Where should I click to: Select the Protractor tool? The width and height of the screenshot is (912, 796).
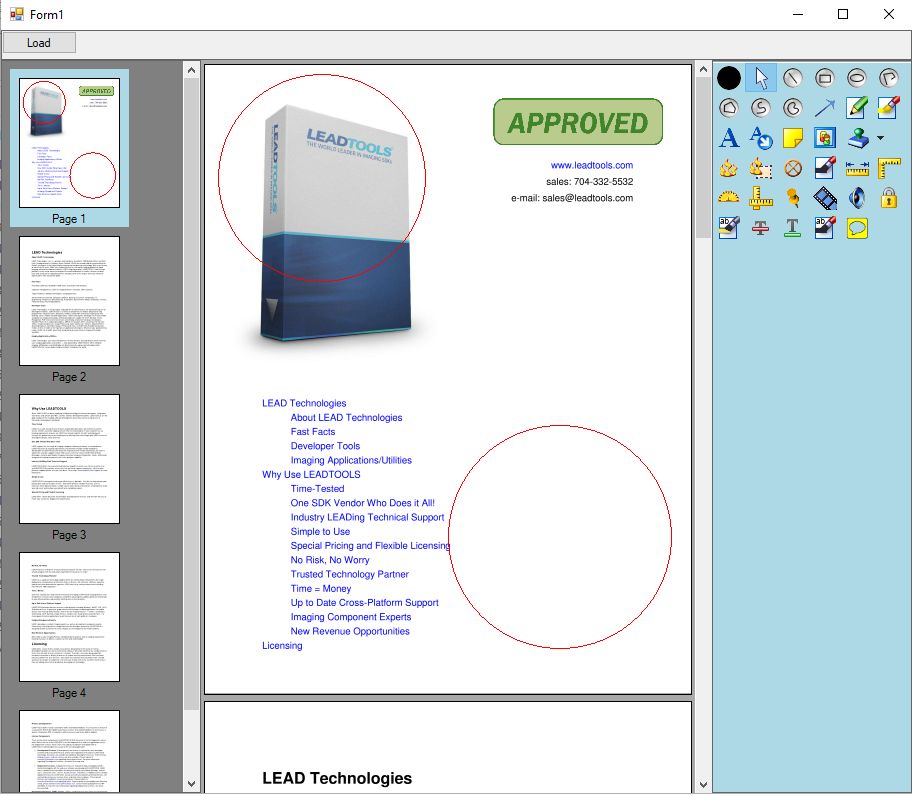coord(729,198)
